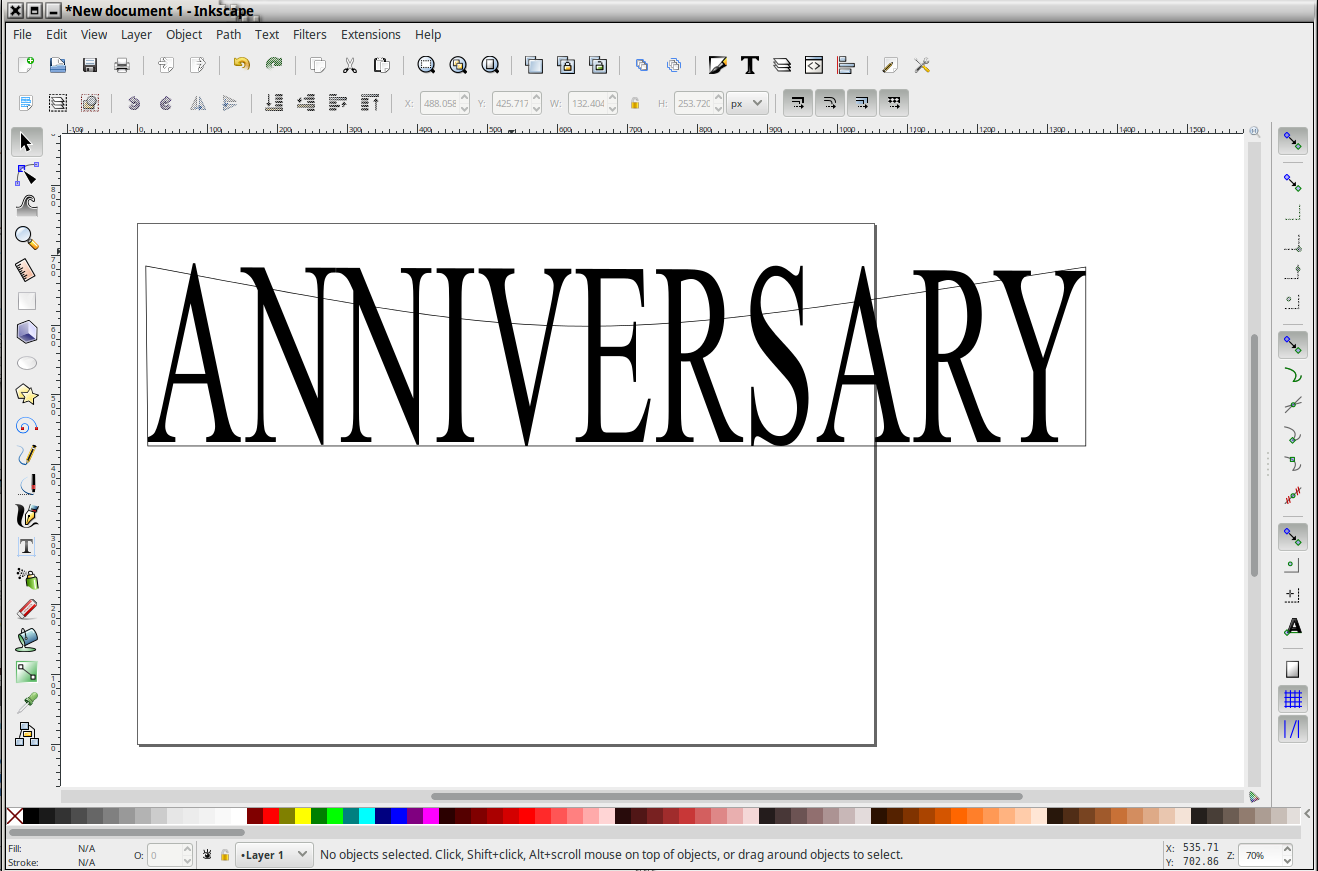Open the zoom percentage dropdown
Image resolution: width=1318 pixels, height=871 pixels.
pyautogui.click(x=1264, y=856)
